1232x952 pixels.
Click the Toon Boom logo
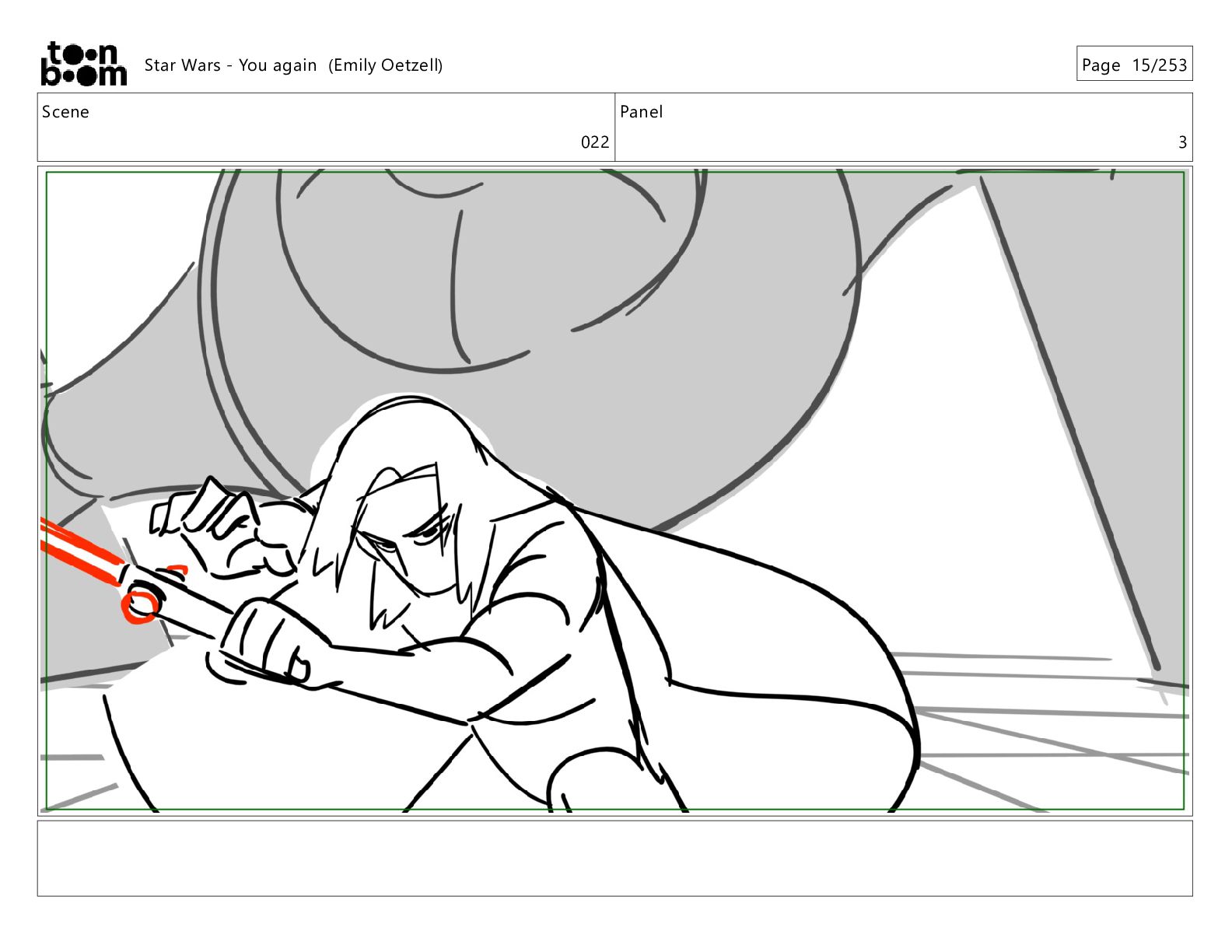click(x=83, y=64)
